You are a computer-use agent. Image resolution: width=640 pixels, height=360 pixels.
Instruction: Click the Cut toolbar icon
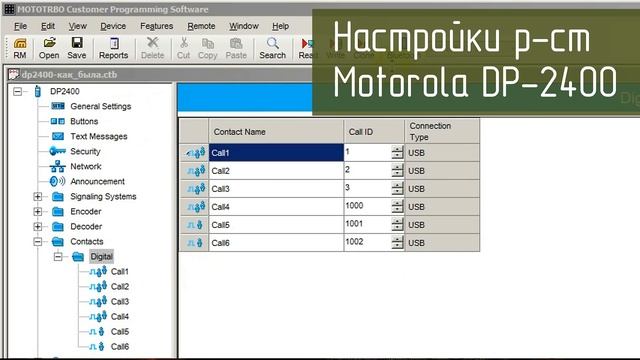[x=183, y=48]
